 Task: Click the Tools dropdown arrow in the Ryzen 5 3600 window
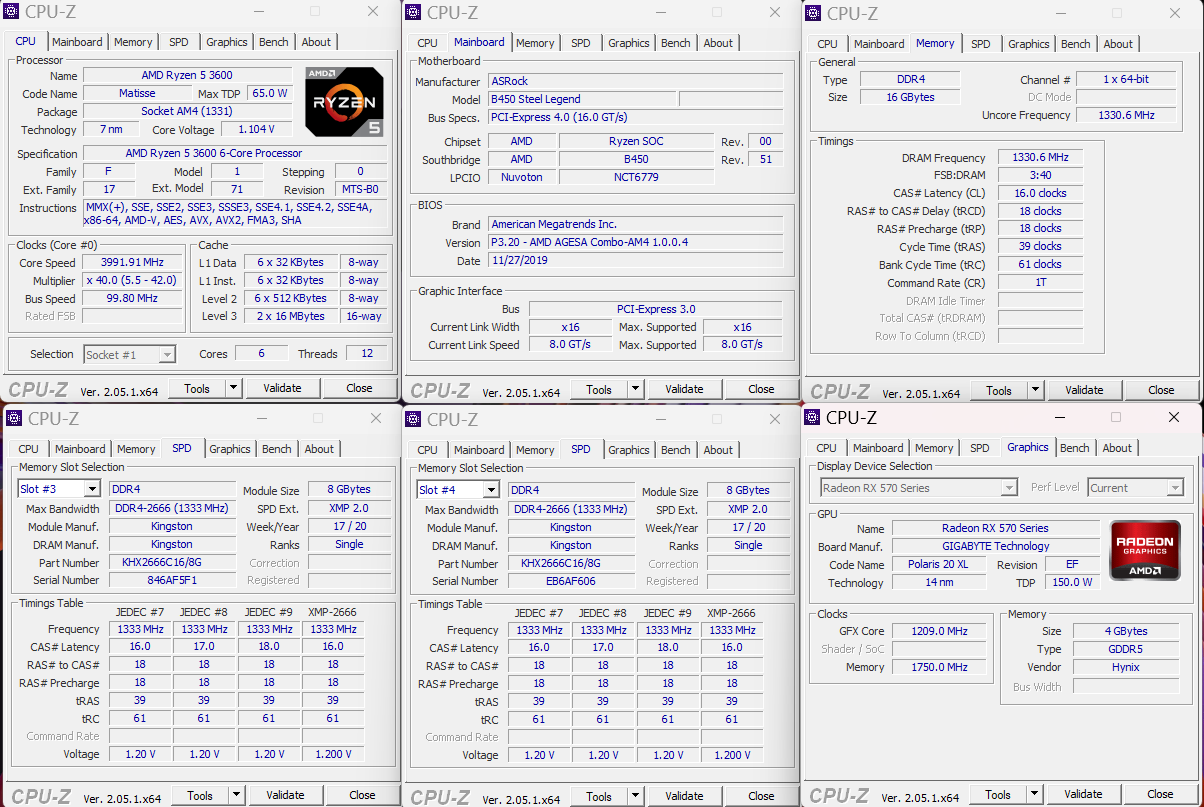click(x=233, y=388)
